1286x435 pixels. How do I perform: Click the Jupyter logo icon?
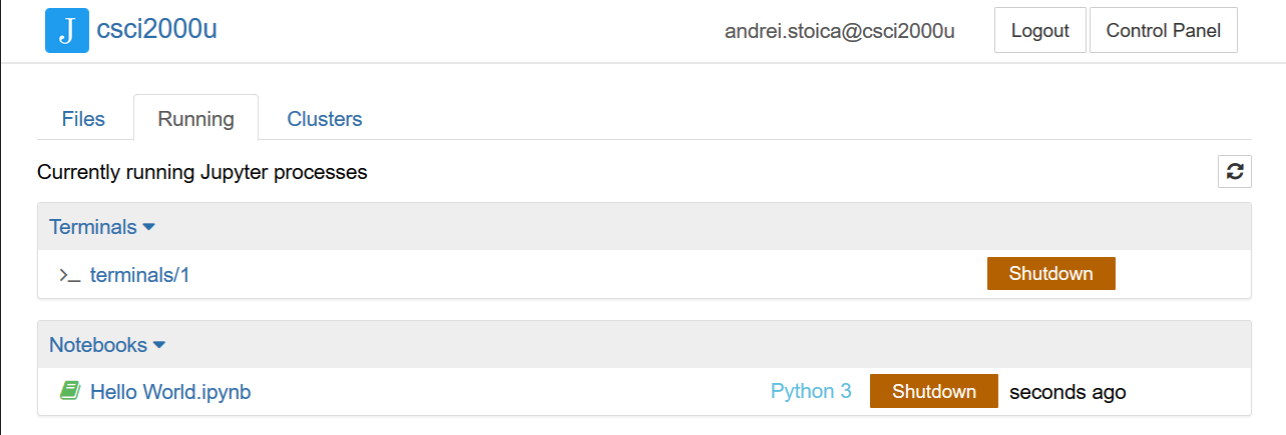click(67, 30)
